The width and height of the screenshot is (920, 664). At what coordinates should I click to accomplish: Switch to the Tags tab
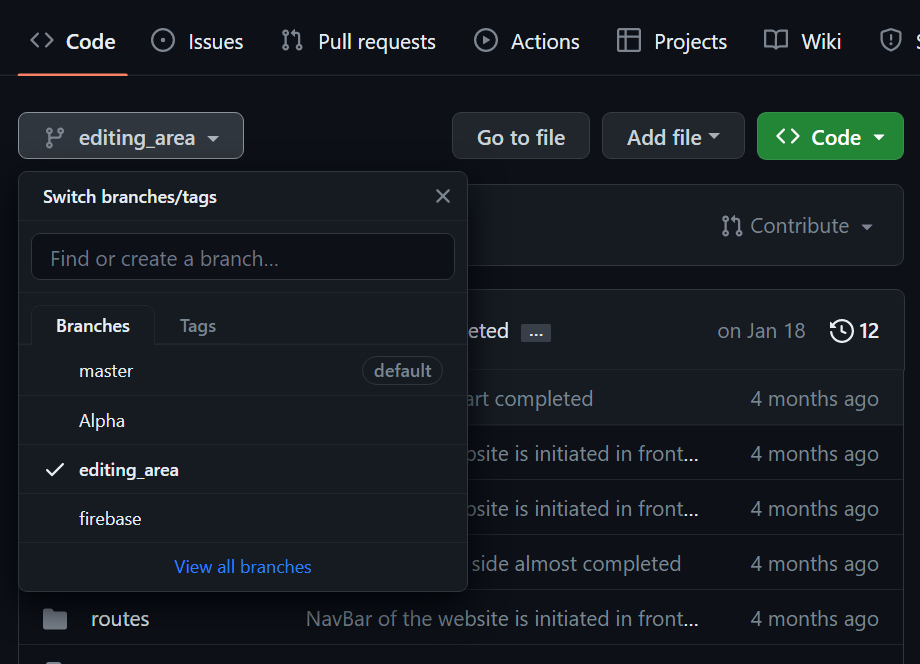click(198, 326)
